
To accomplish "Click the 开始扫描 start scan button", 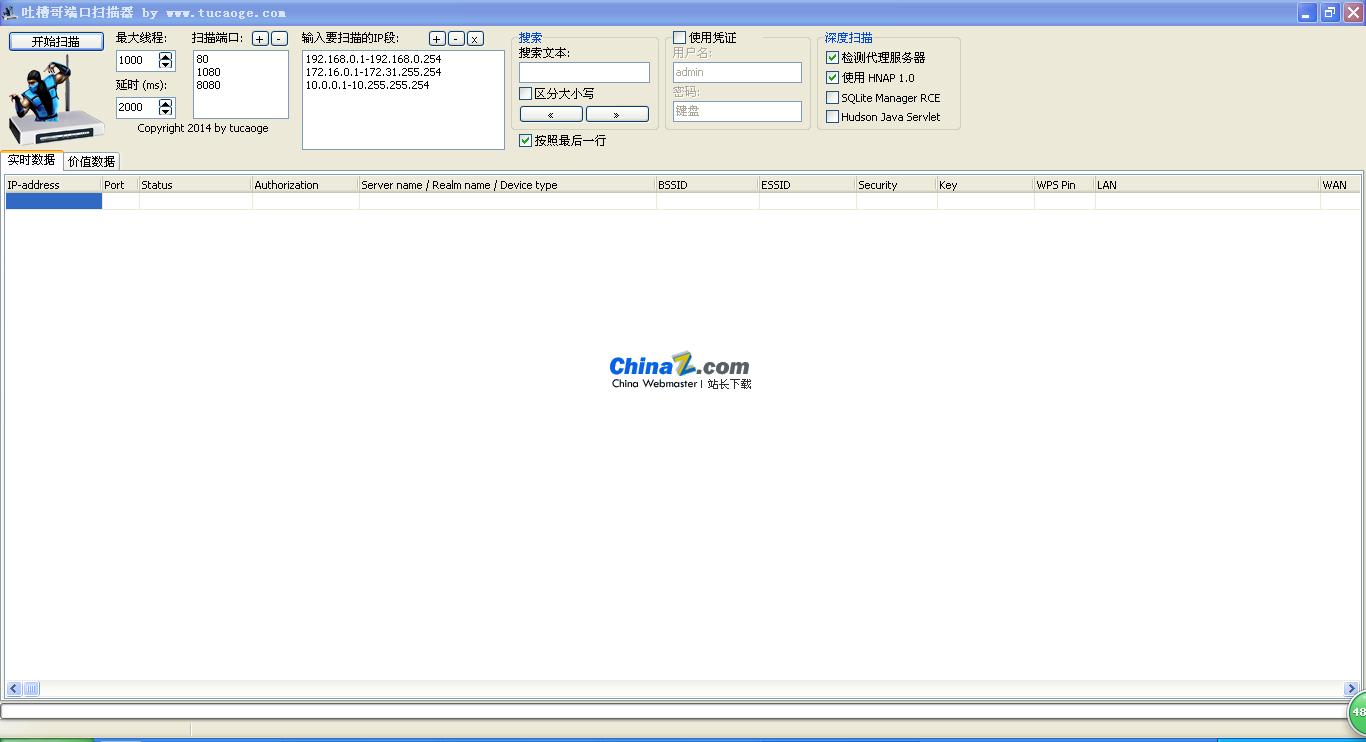I will tap(56, 41).
